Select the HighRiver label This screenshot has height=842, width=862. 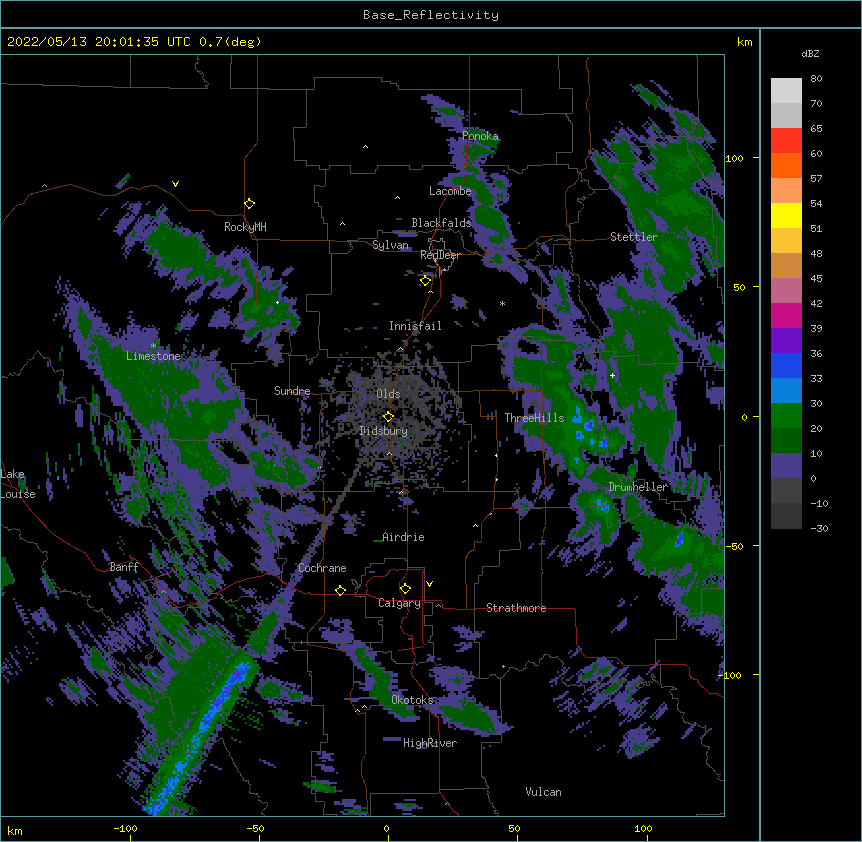[430, 743]
